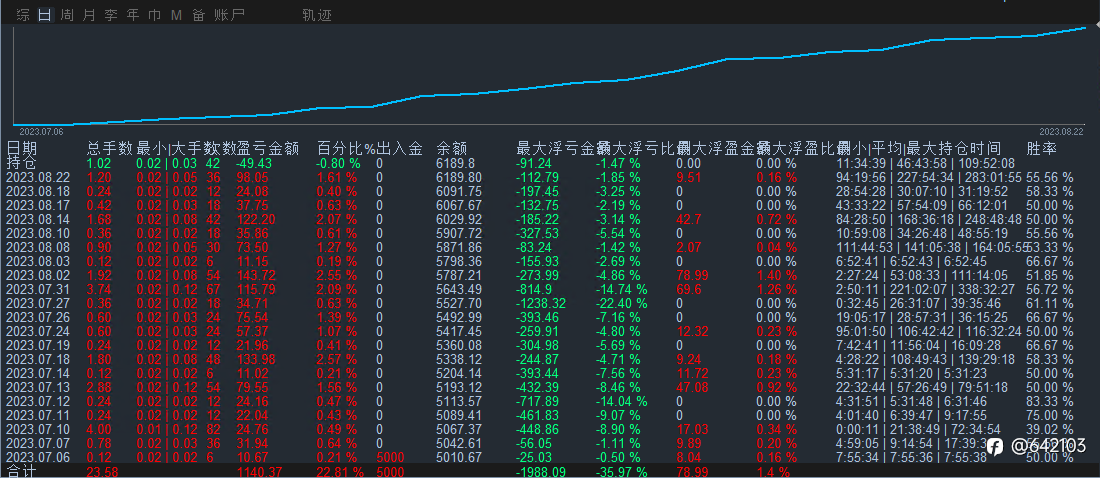Open the 季 quarterly tab

pos(111,15)
